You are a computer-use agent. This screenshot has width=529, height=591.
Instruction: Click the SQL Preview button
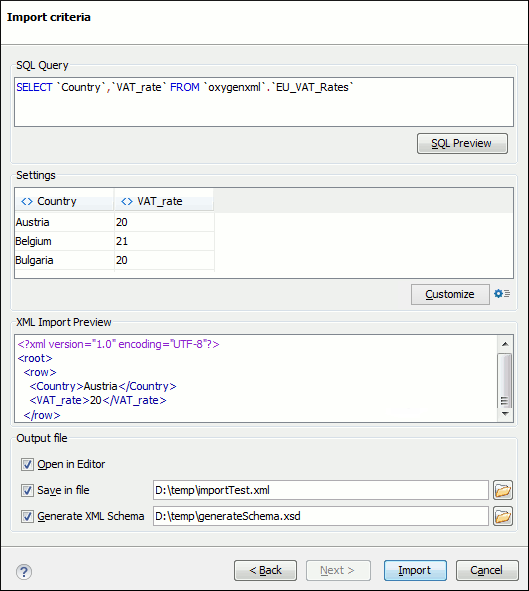462,143
